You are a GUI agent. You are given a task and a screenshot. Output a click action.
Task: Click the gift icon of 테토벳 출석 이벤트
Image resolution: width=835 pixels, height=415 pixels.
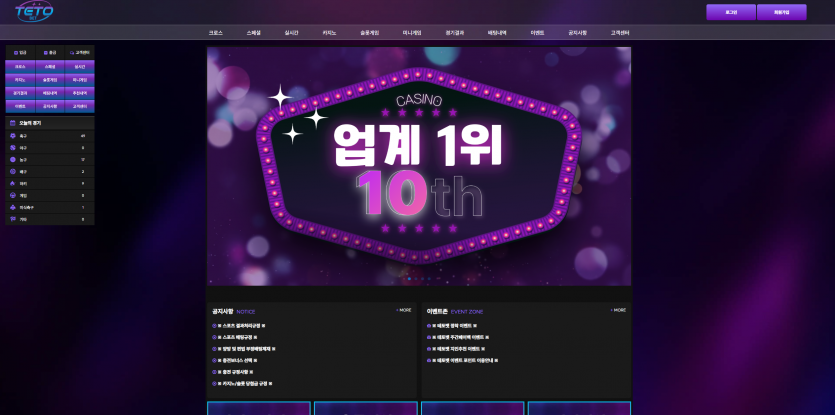pyautogui.click(x=429, y=326)
